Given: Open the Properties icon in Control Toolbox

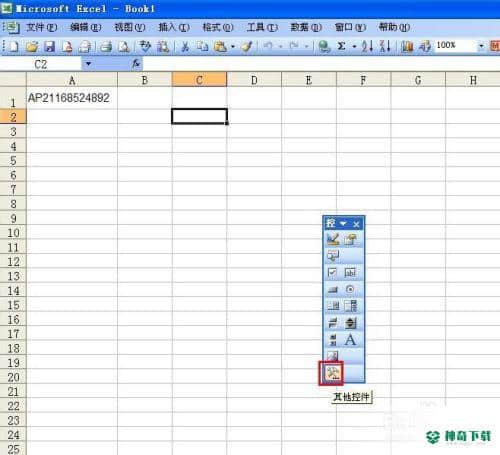Looking at the screenshot, I should coord(350,239).
